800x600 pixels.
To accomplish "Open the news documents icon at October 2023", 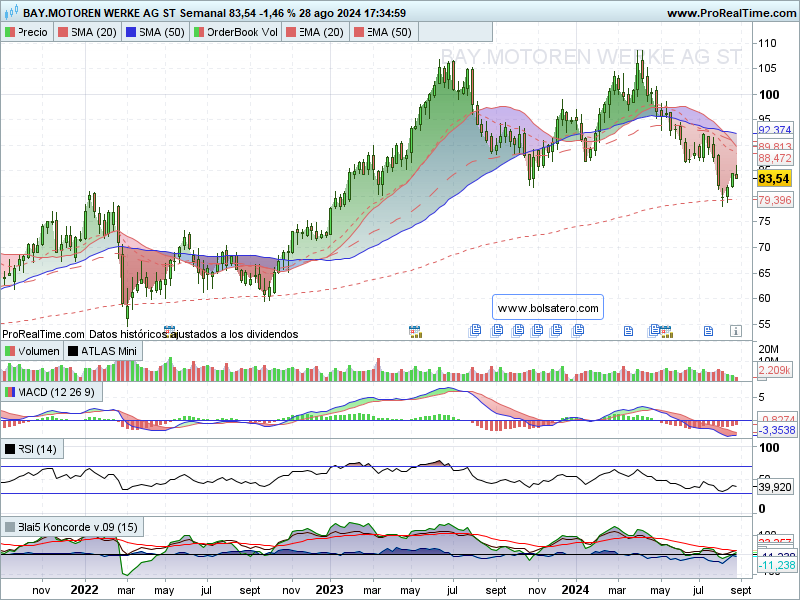I will tap(517, 331).
